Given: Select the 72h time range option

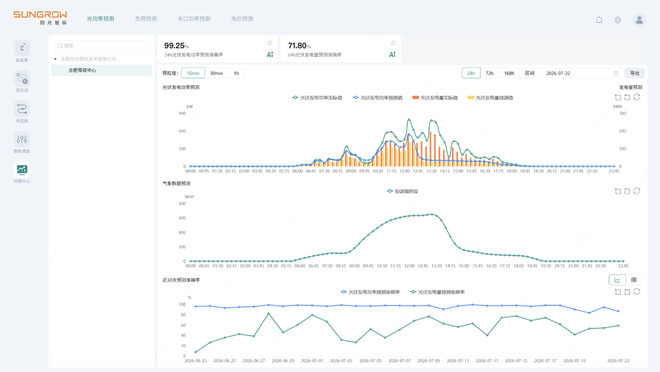Looking at the screenshot, I should pos(490,73).
